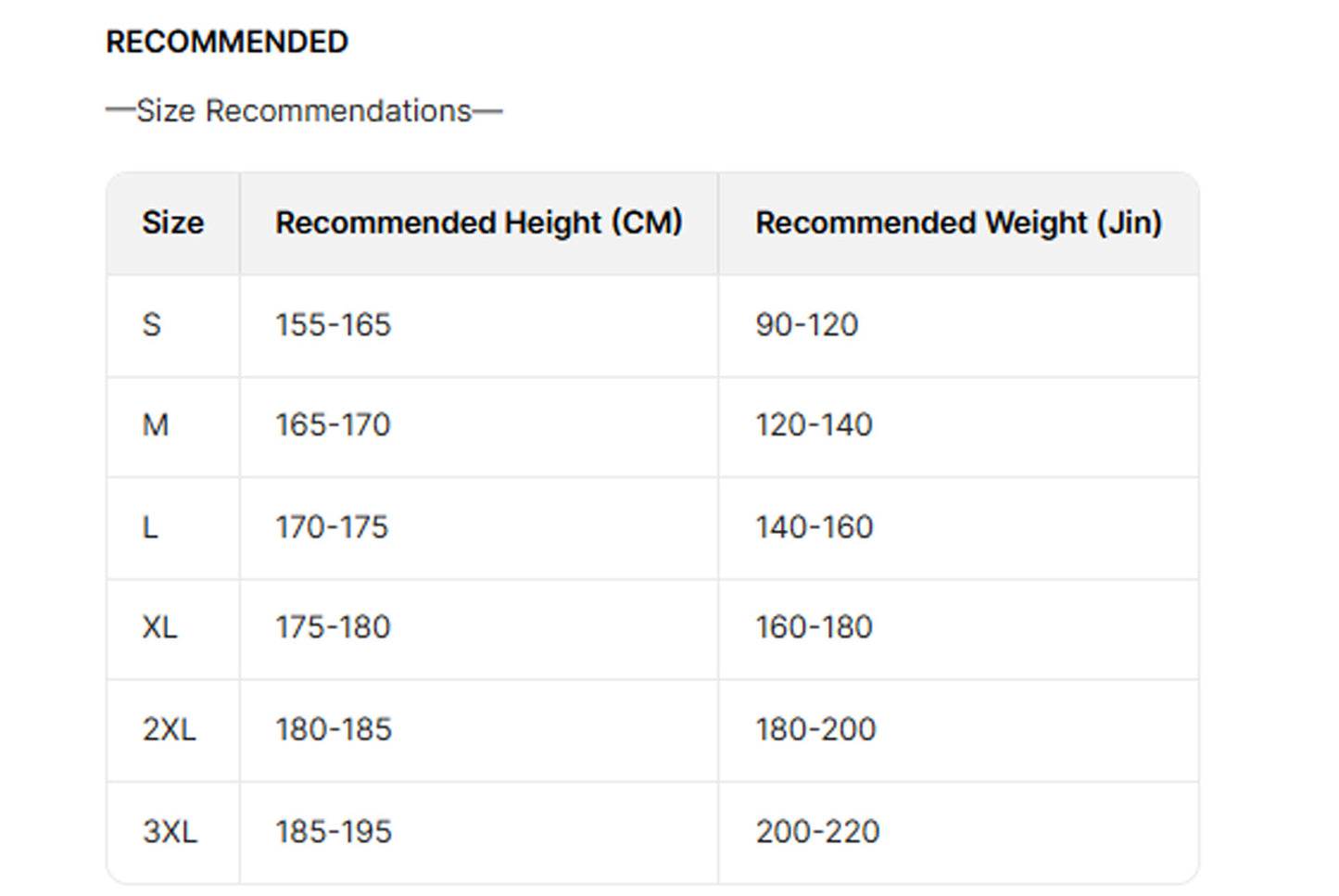
Task: Click the M size cell
Action: tap(156, 425)
